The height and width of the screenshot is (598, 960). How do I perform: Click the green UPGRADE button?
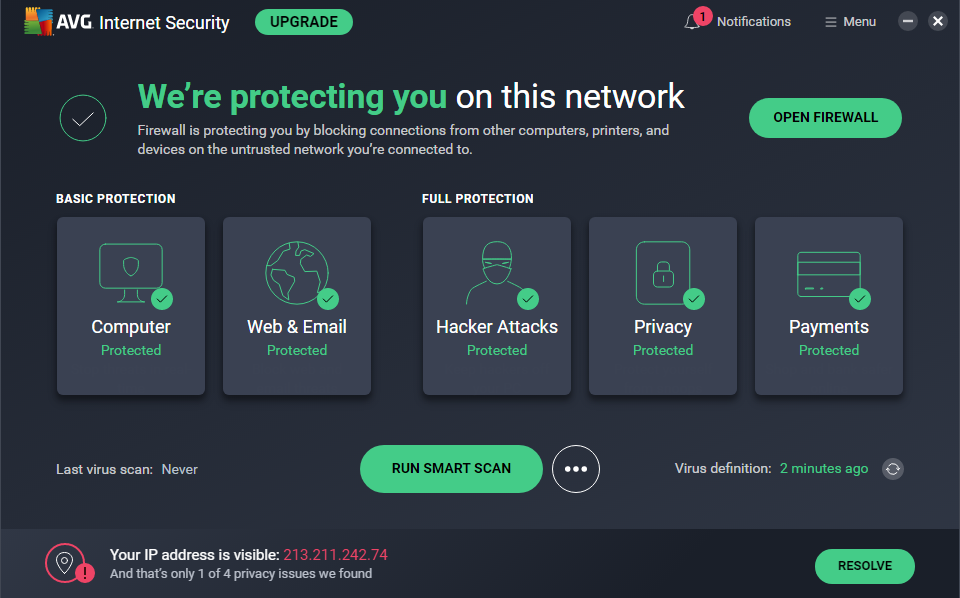click(304, 22)
